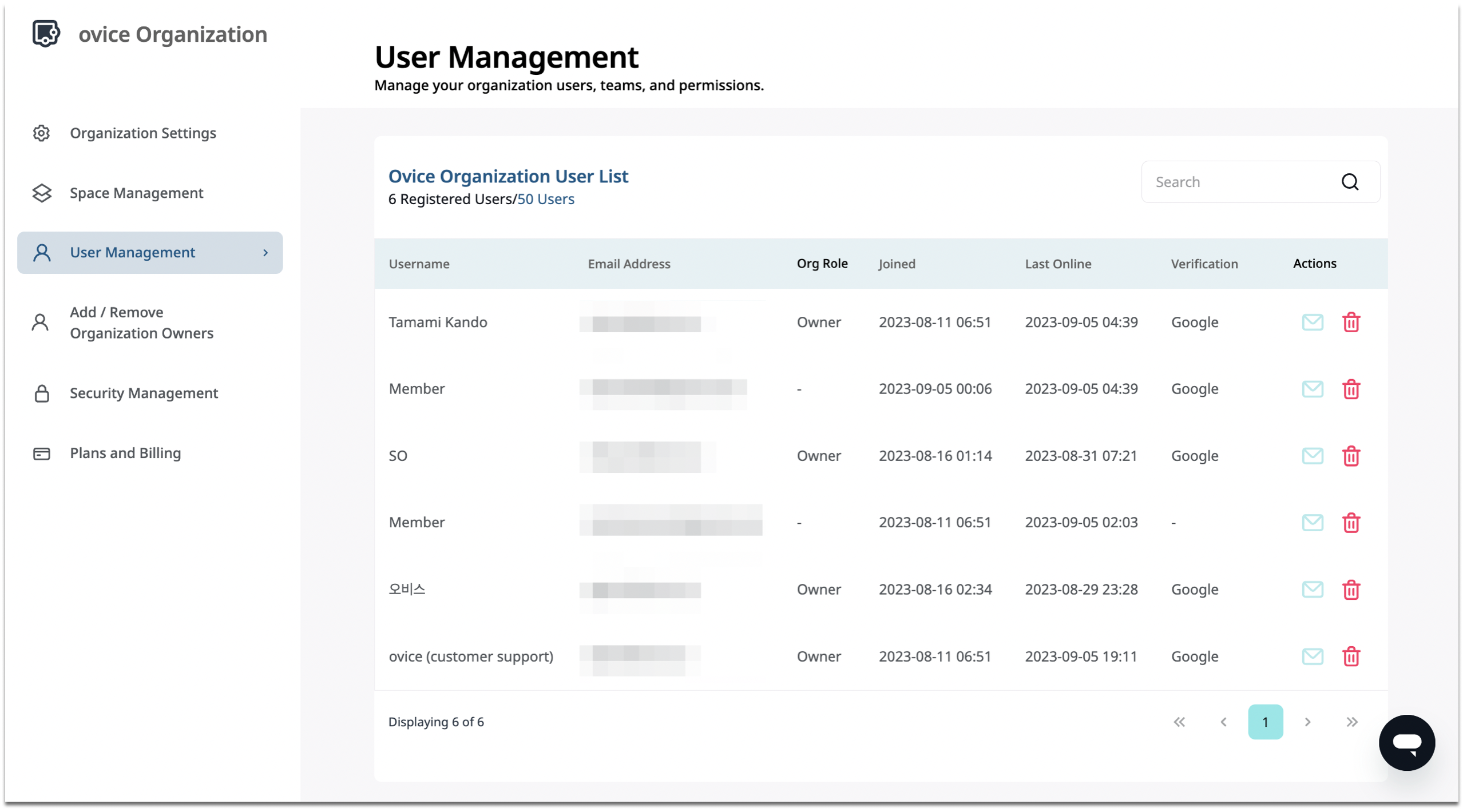Delete user 오비스

click(x=1351, y=590)
